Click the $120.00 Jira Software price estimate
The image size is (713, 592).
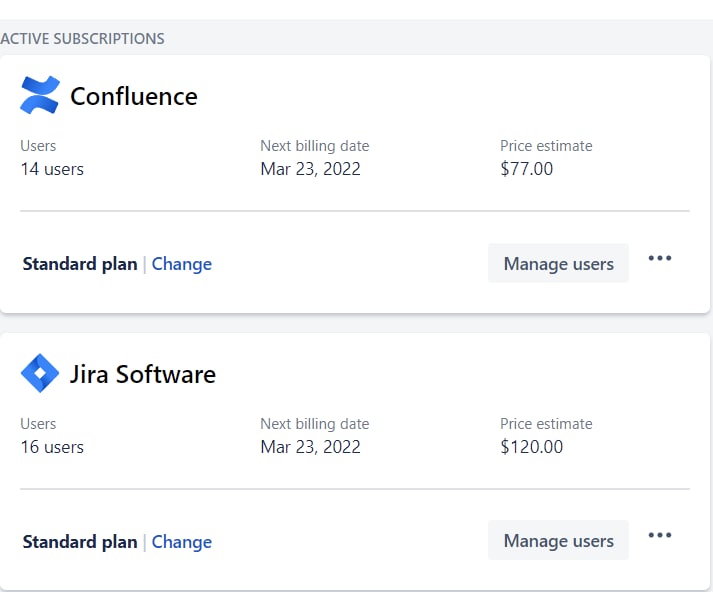click(531, 447)
